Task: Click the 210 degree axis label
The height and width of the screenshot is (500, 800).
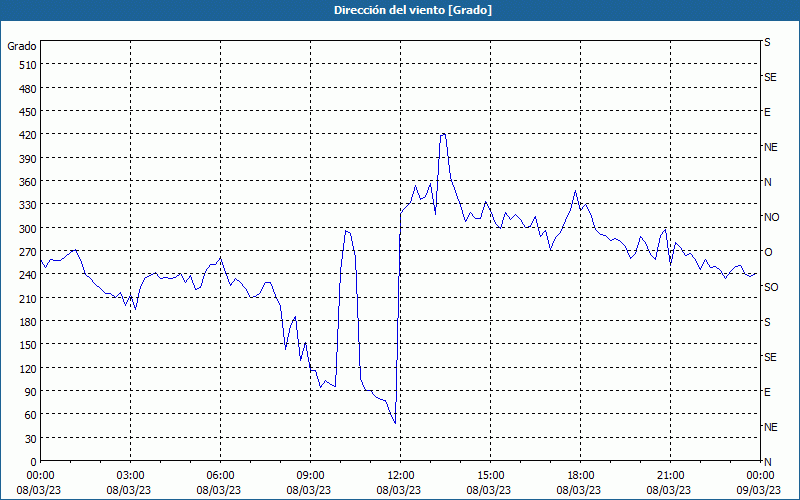Action: [x=28, y=298]
